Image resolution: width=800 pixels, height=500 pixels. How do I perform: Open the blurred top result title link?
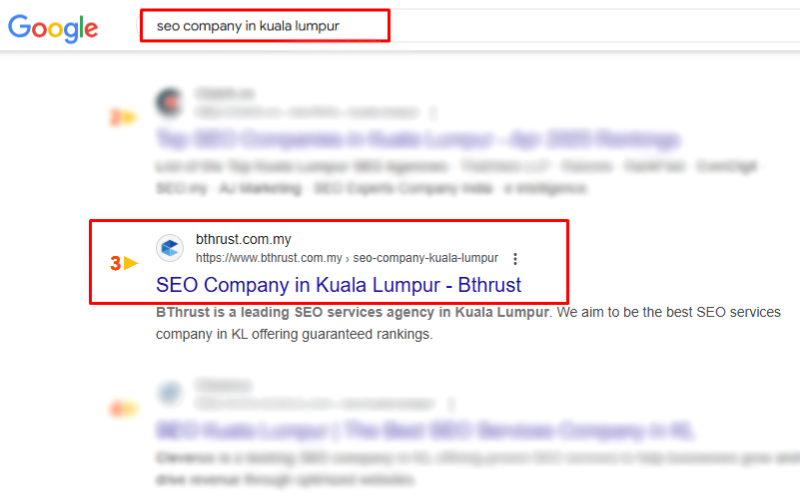(418, 139)
